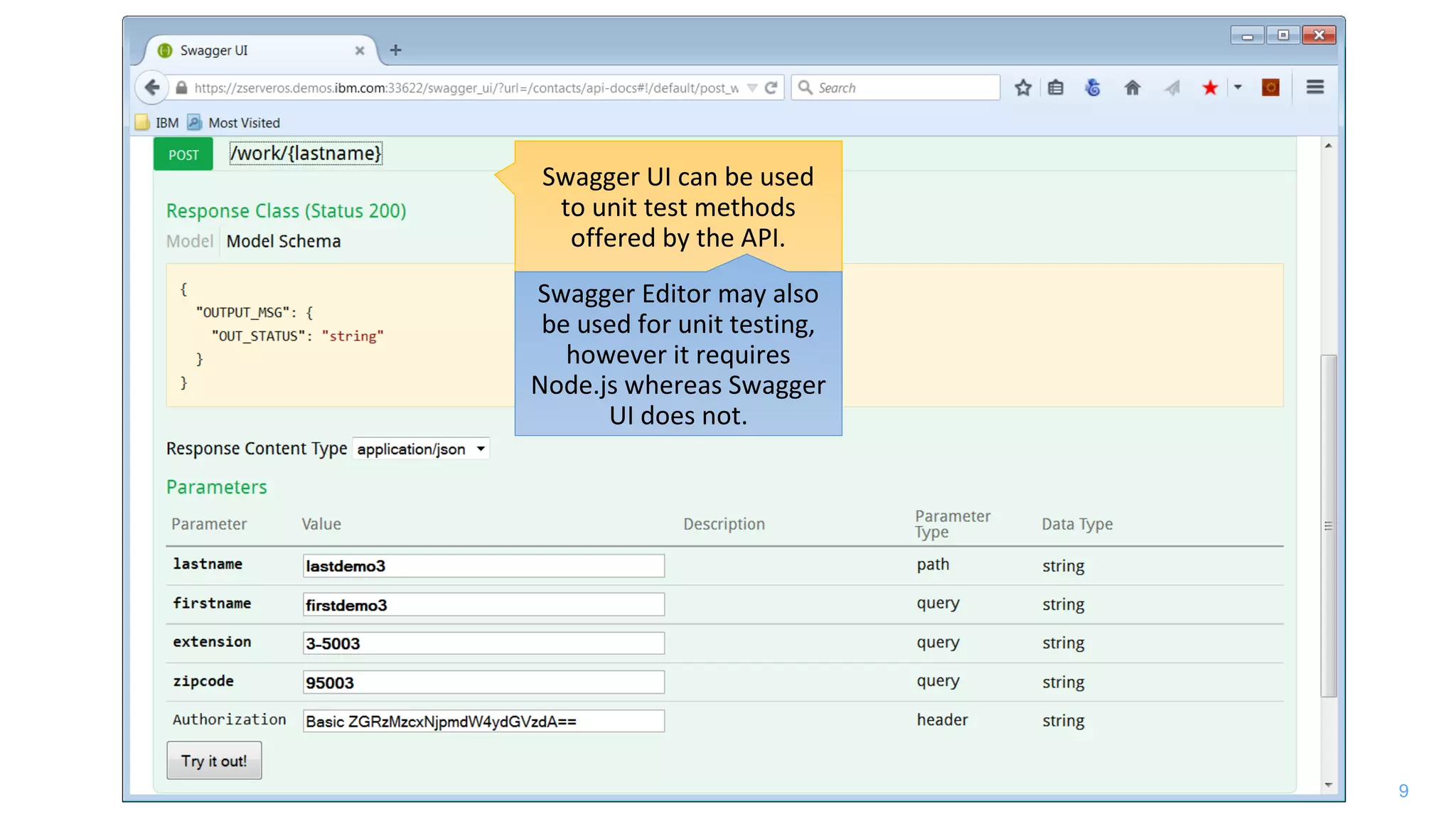Click the Parameters heading
1456x819 pixels.
(216, 487)
